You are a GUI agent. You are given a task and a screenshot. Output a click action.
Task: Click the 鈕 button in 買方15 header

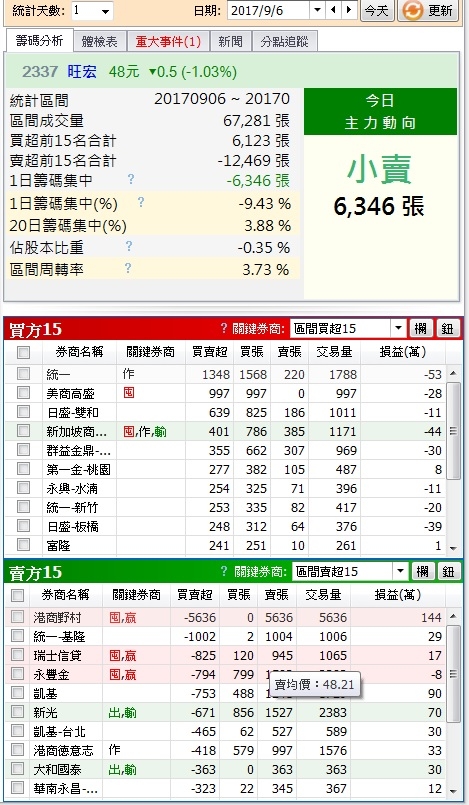pos(447,329)
